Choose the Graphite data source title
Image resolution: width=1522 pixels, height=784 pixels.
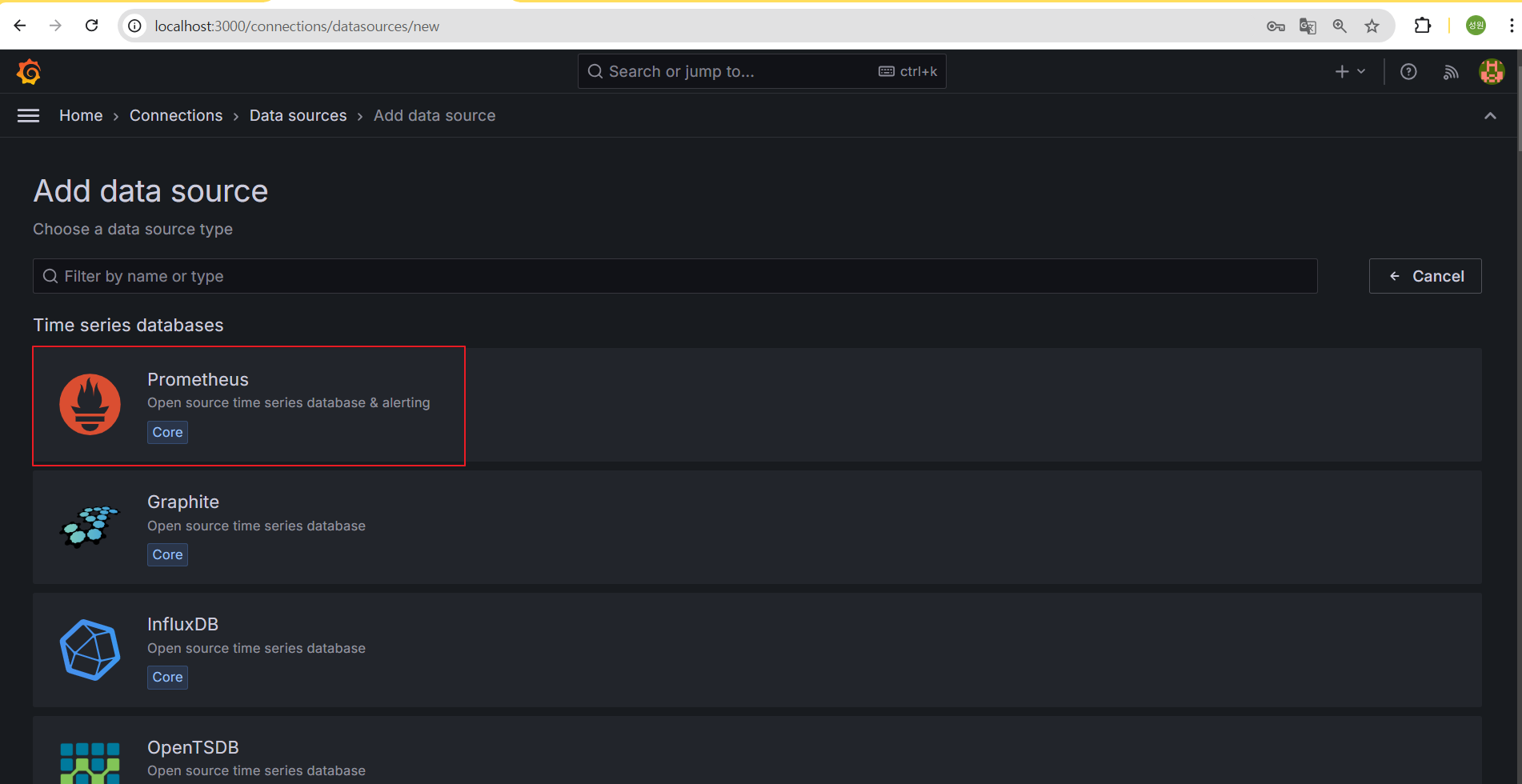(183, 502)
